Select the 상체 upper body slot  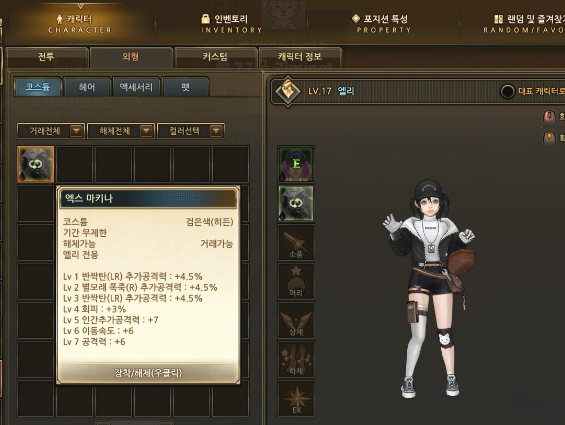tap(296, 320)
